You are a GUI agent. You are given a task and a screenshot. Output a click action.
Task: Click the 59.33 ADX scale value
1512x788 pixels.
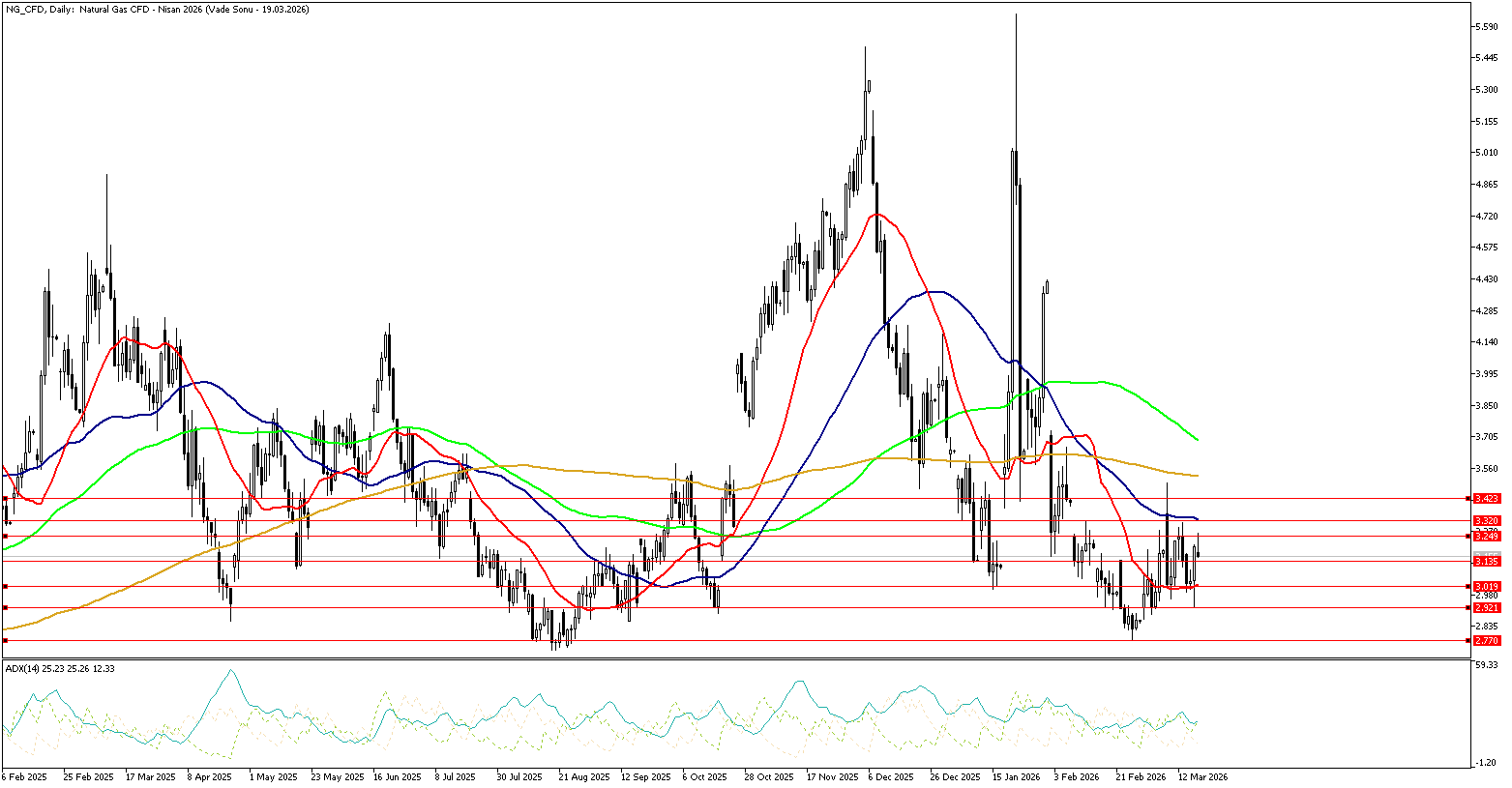click(1487, 664)
